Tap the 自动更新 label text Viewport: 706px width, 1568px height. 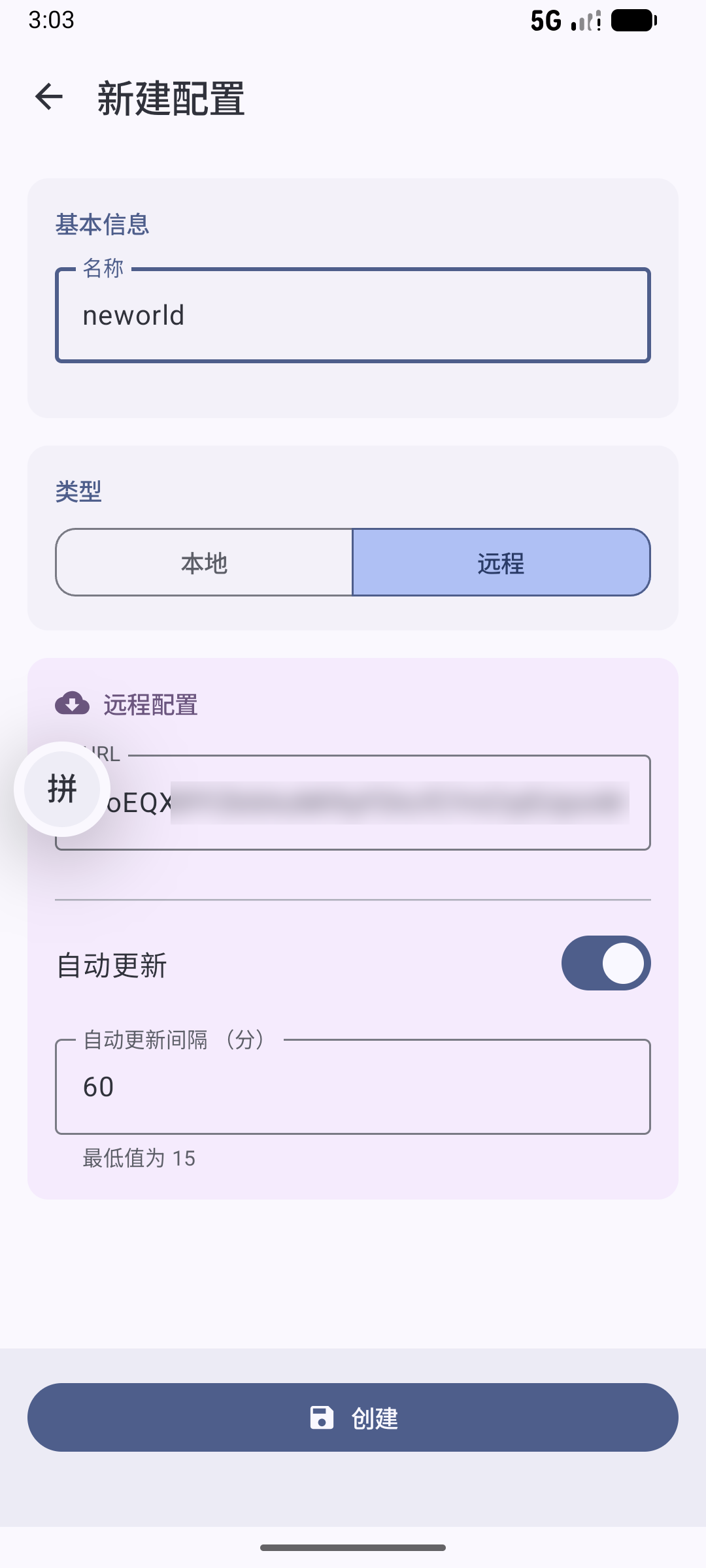coord(112,966)
